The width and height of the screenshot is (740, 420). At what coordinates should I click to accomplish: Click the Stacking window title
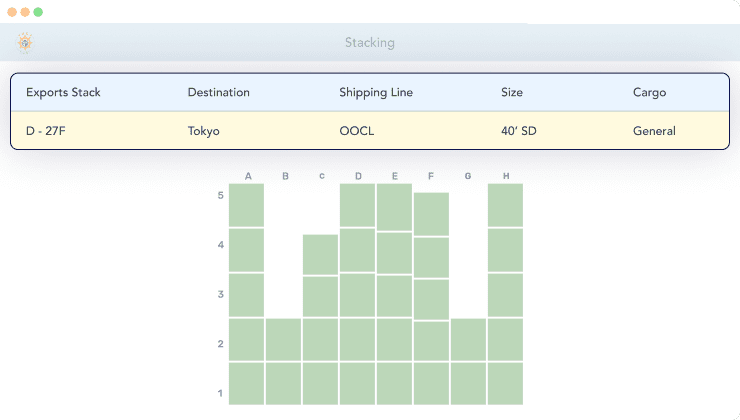coord(369,43)
